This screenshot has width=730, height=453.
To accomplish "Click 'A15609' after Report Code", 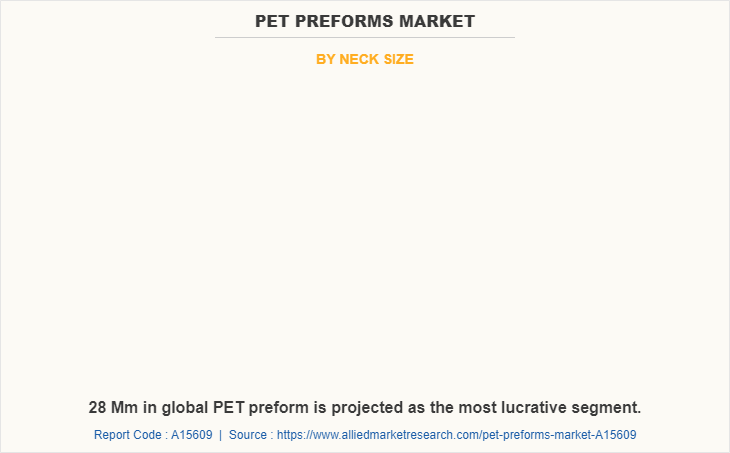I will [191, 435].
